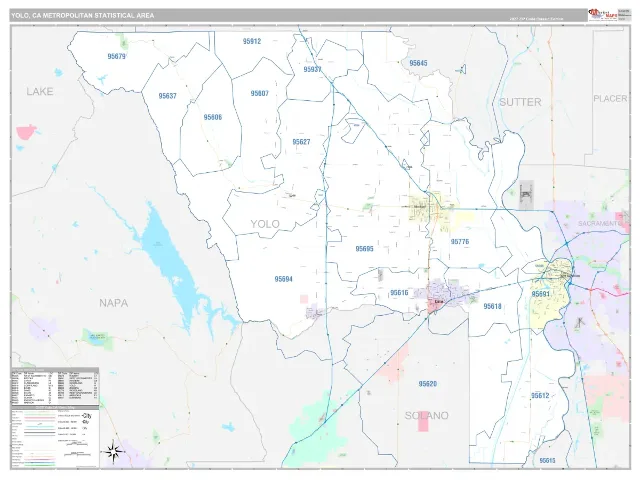Image resolution: width=640 pixels, height=480 pixels.
Task: Click the ZIP code index table
Action: (x=55, y=386)
